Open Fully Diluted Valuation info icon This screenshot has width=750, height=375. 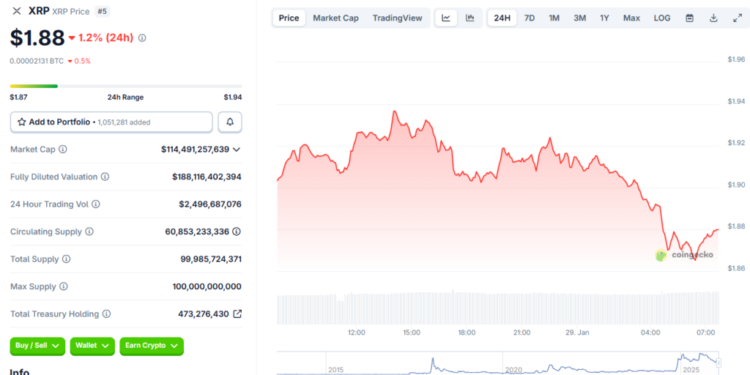[x=105, y=177]
